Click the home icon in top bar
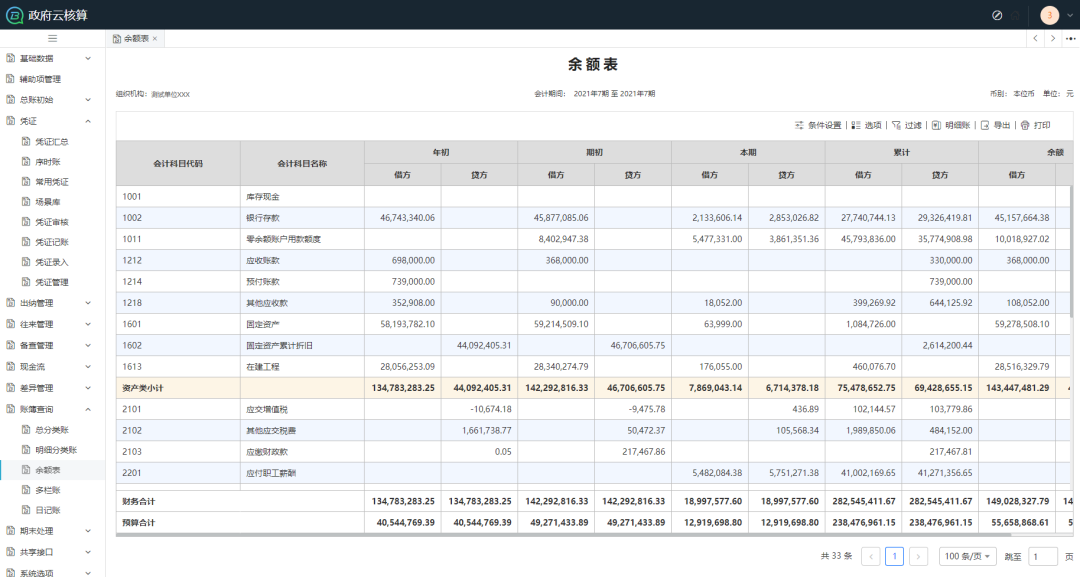 click(1015, 15)
